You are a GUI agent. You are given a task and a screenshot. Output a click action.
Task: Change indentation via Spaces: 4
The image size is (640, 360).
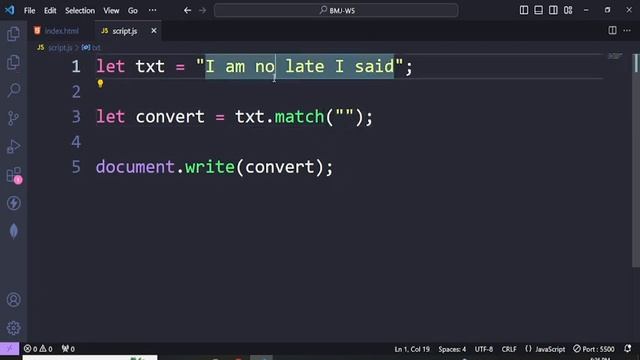[452, 349]
